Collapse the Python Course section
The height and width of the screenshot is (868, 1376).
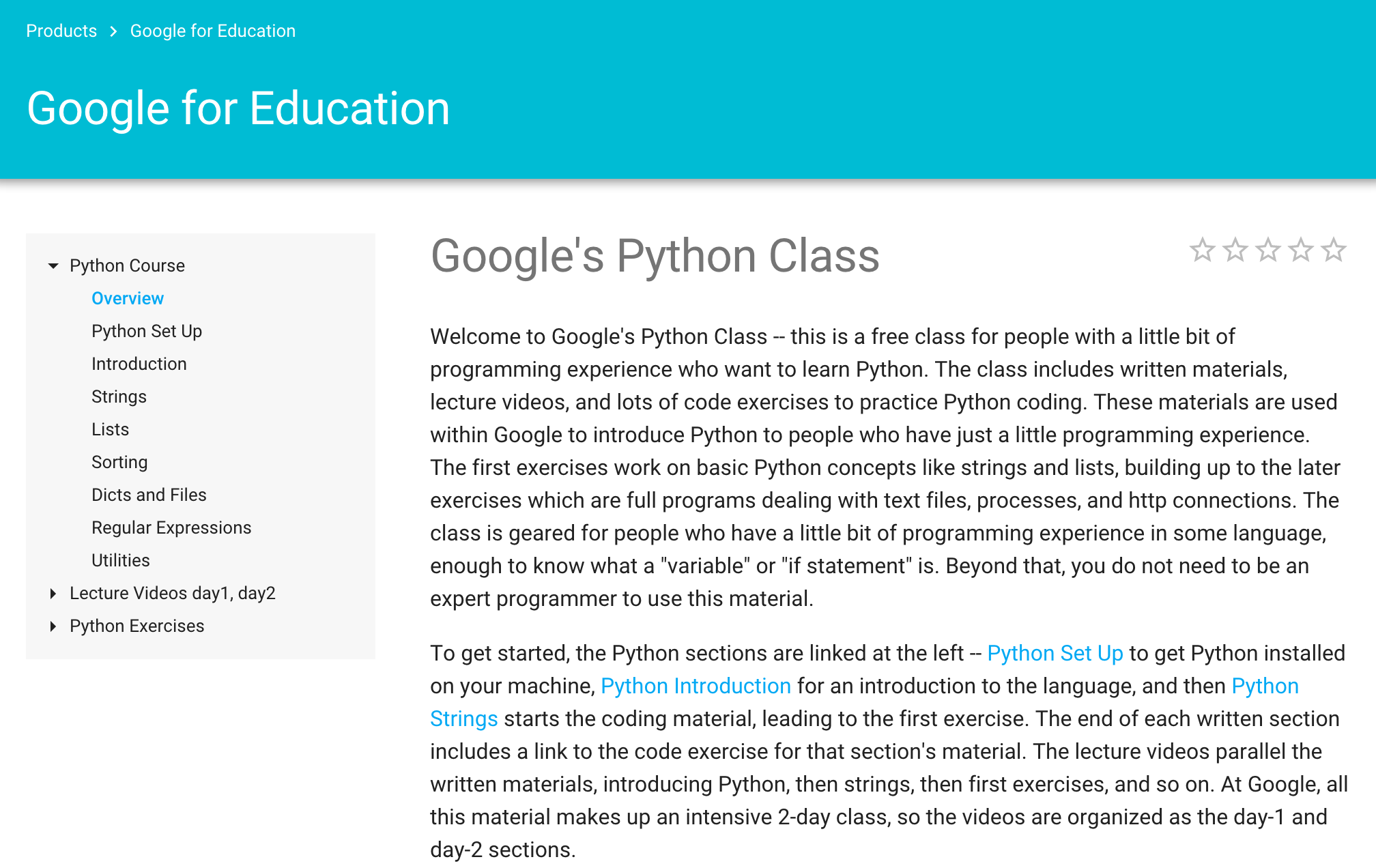53,265
